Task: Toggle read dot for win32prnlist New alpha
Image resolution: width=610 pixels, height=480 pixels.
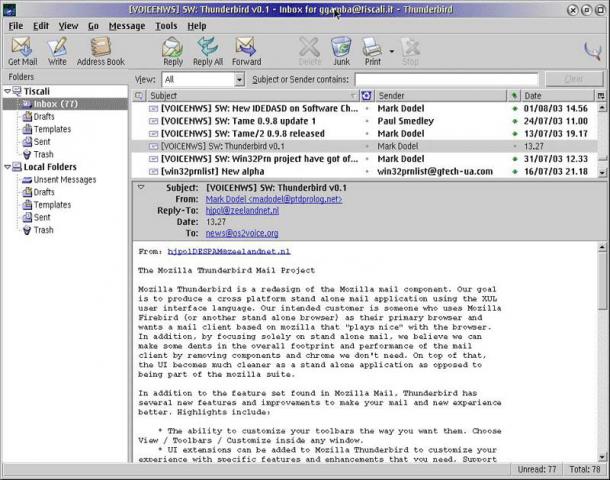Action: [x=515, y=172]
